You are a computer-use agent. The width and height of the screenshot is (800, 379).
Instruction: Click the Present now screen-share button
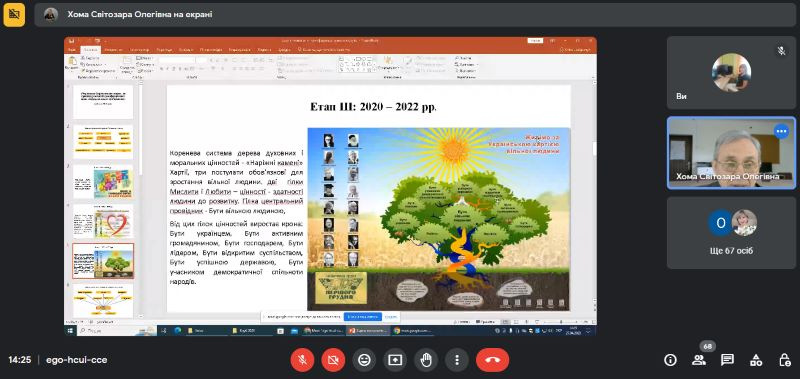tap(395, 360)
